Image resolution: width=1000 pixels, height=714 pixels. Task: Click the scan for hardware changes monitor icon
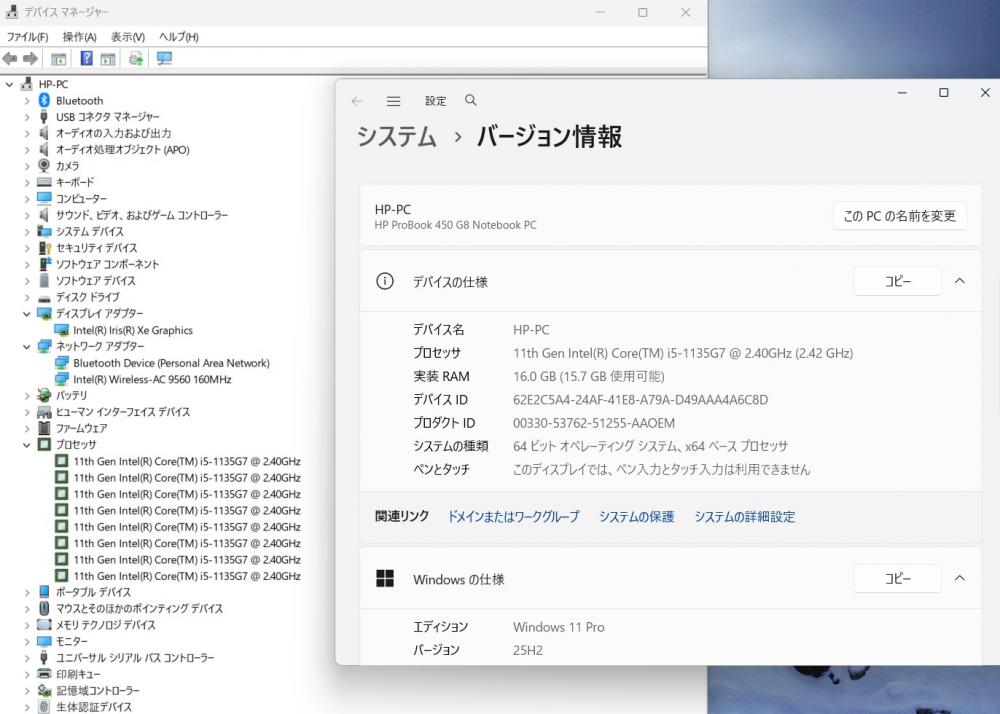tap(165, 59)
